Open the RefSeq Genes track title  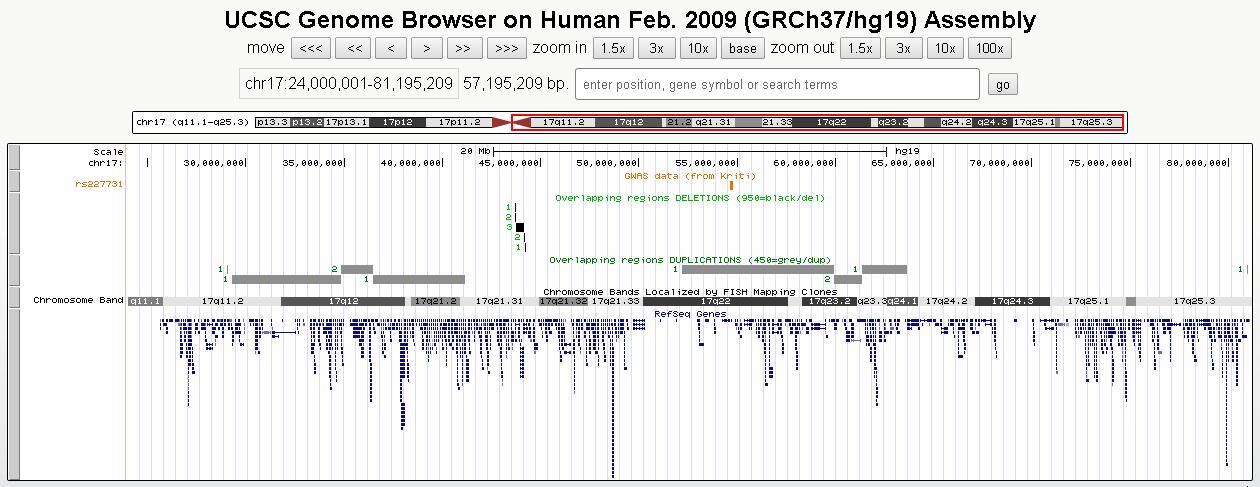coord(690,314)
